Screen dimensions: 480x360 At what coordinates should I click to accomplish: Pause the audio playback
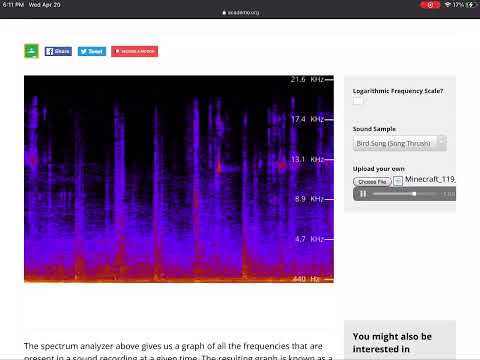point(363,194)
